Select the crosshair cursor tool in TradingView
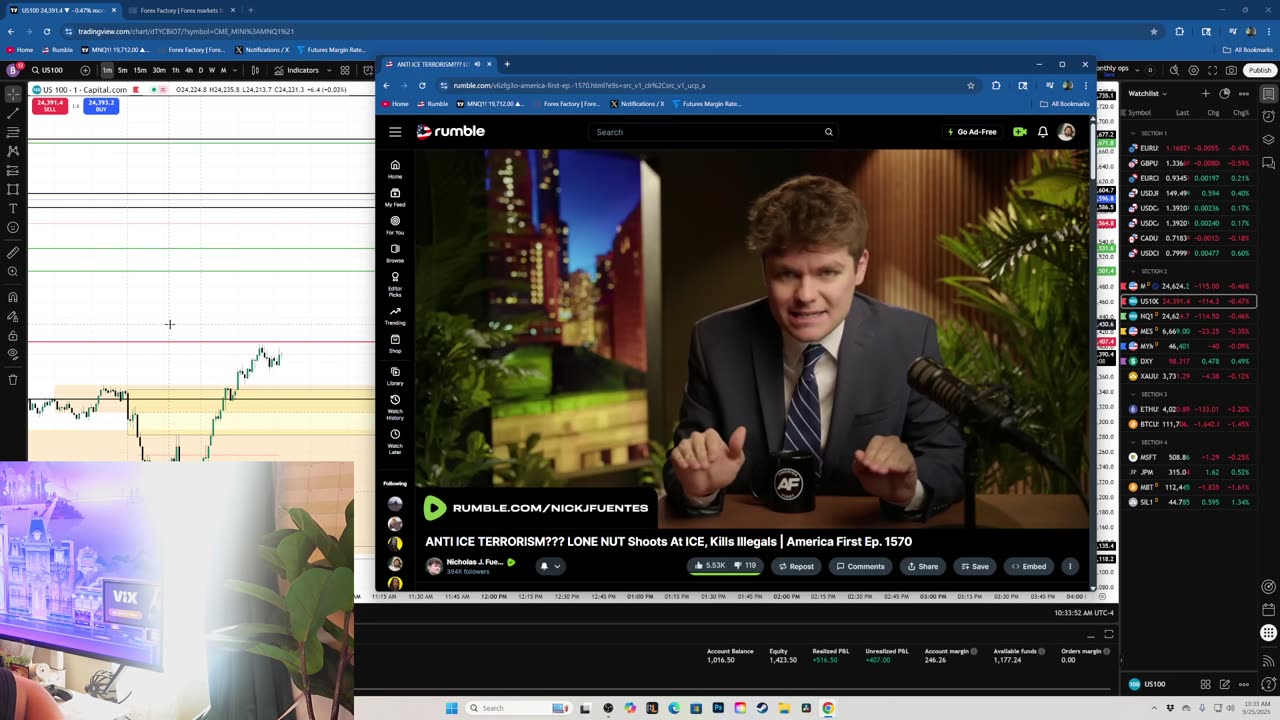 click(13, 94)
